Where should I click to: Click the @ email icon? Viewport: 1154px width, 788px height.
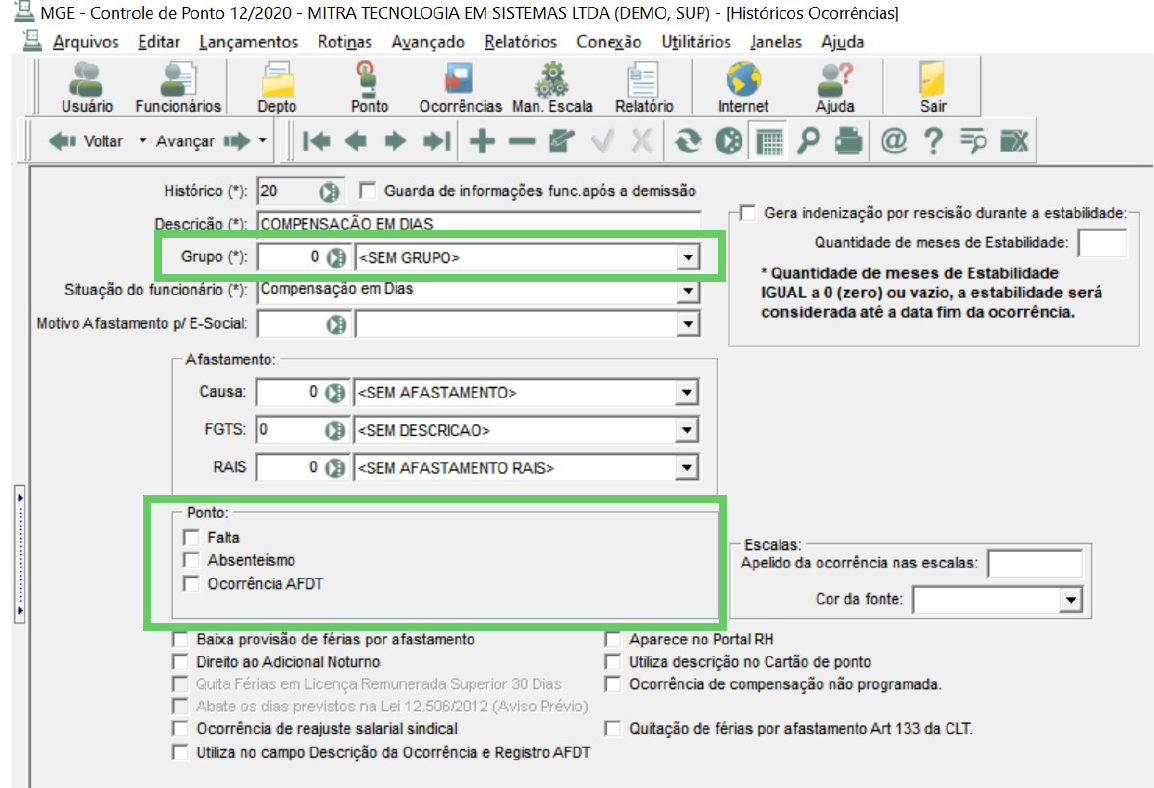[893, 141]
